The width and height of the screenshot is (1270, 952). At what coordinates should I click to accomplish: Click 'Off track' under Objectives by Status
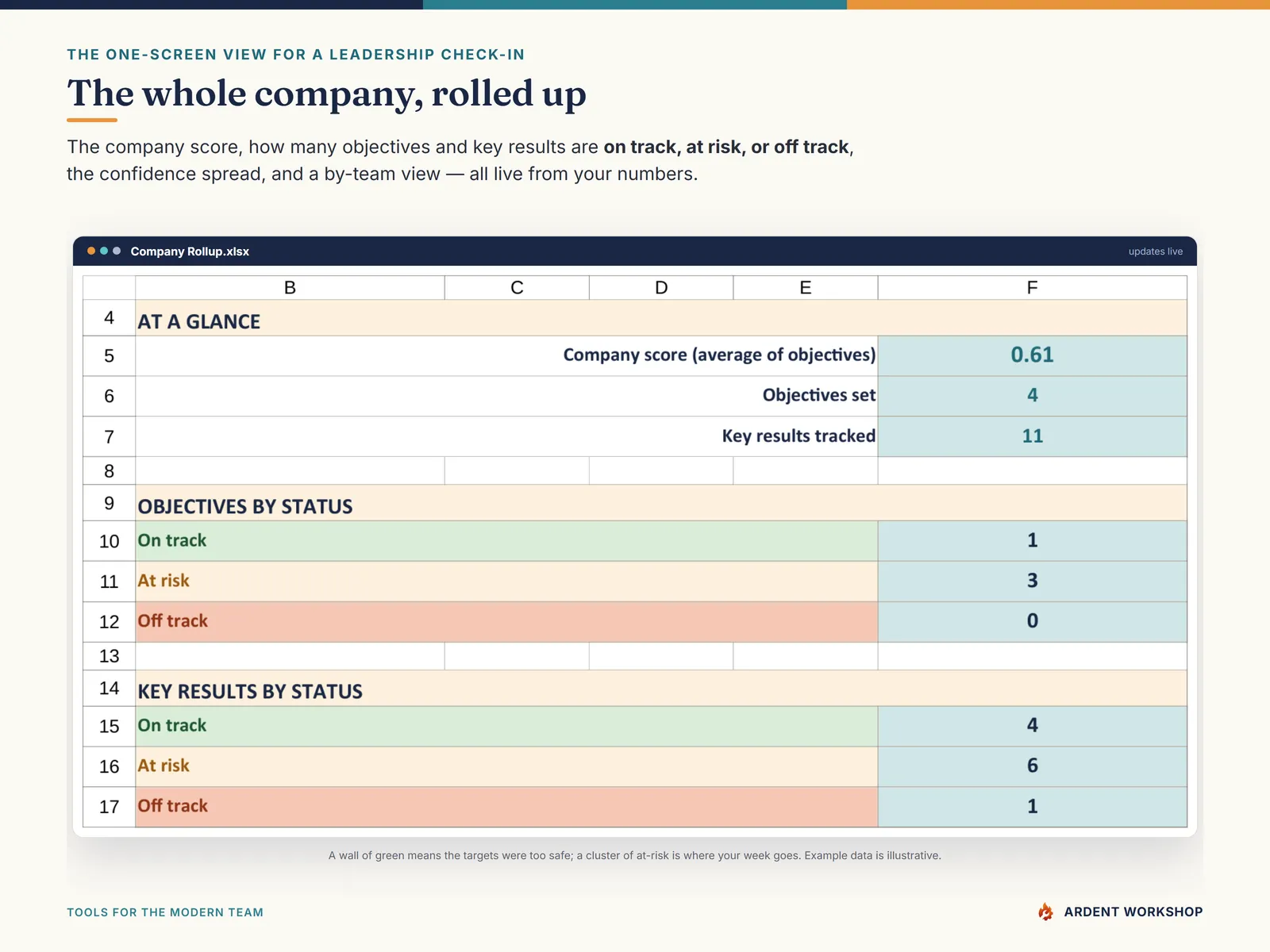[x=173, y=621]
